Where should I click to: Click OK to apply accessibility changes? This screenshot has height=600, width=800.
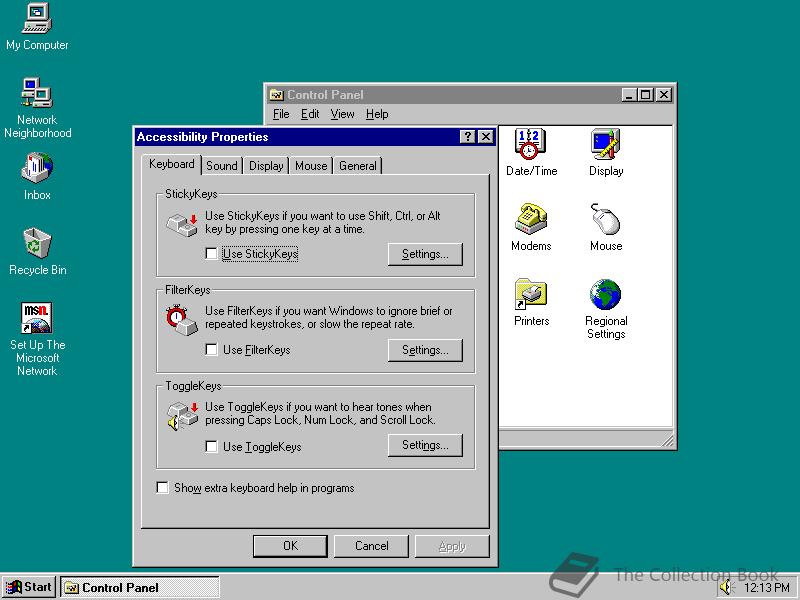coord(290,546)
